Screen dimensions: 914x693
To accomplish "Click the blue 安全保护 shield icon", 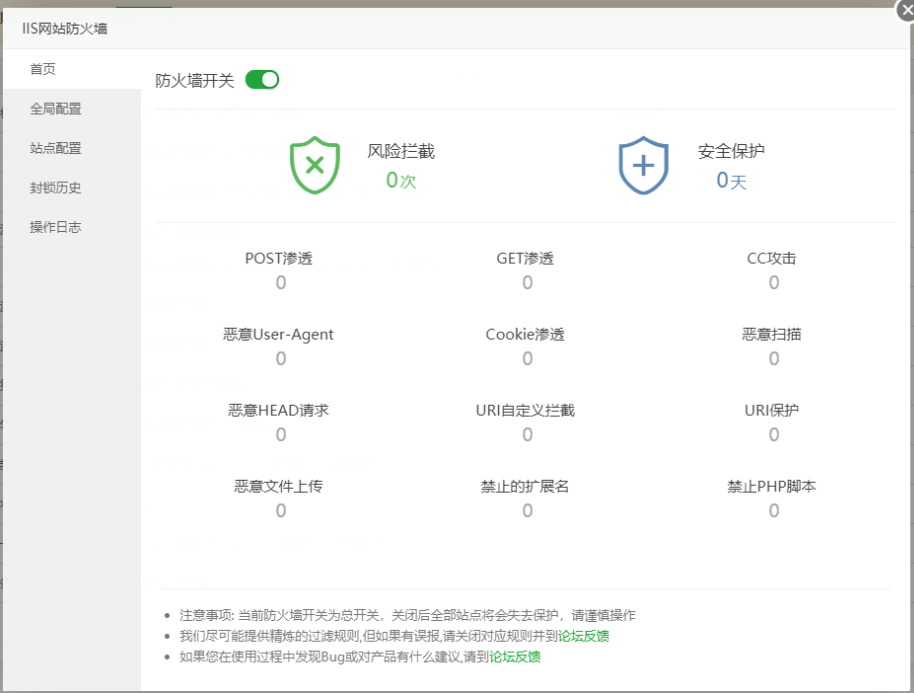I will pyautogui.click(x=644, y=166).
